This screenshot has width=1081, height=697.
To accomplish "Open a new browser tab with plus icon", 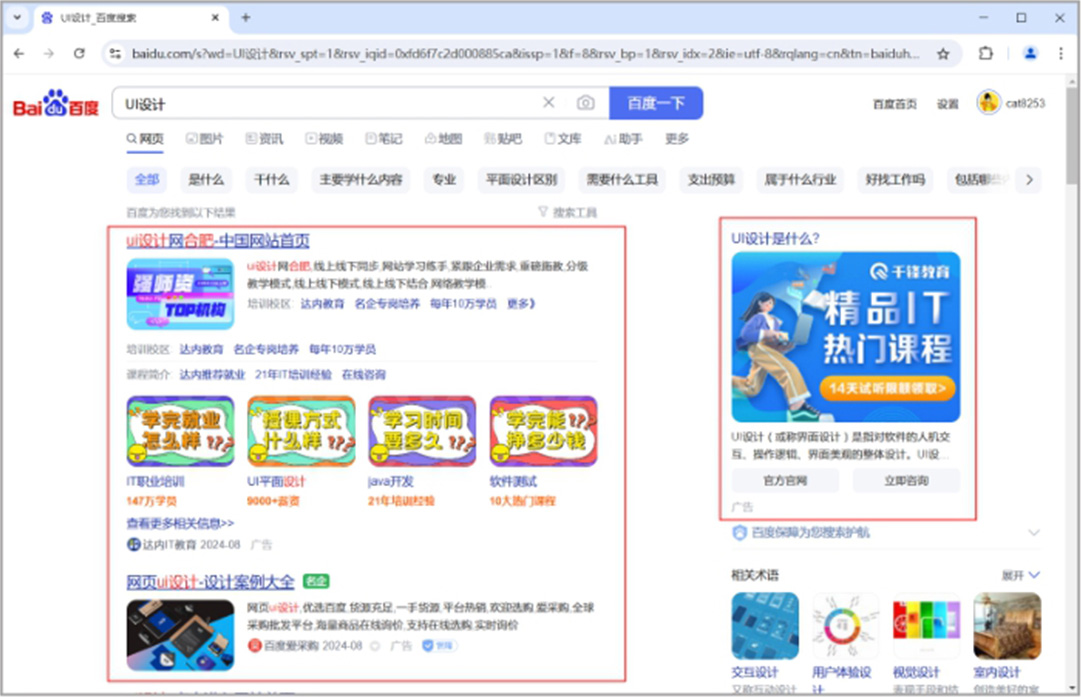I will tap(246, 18).
